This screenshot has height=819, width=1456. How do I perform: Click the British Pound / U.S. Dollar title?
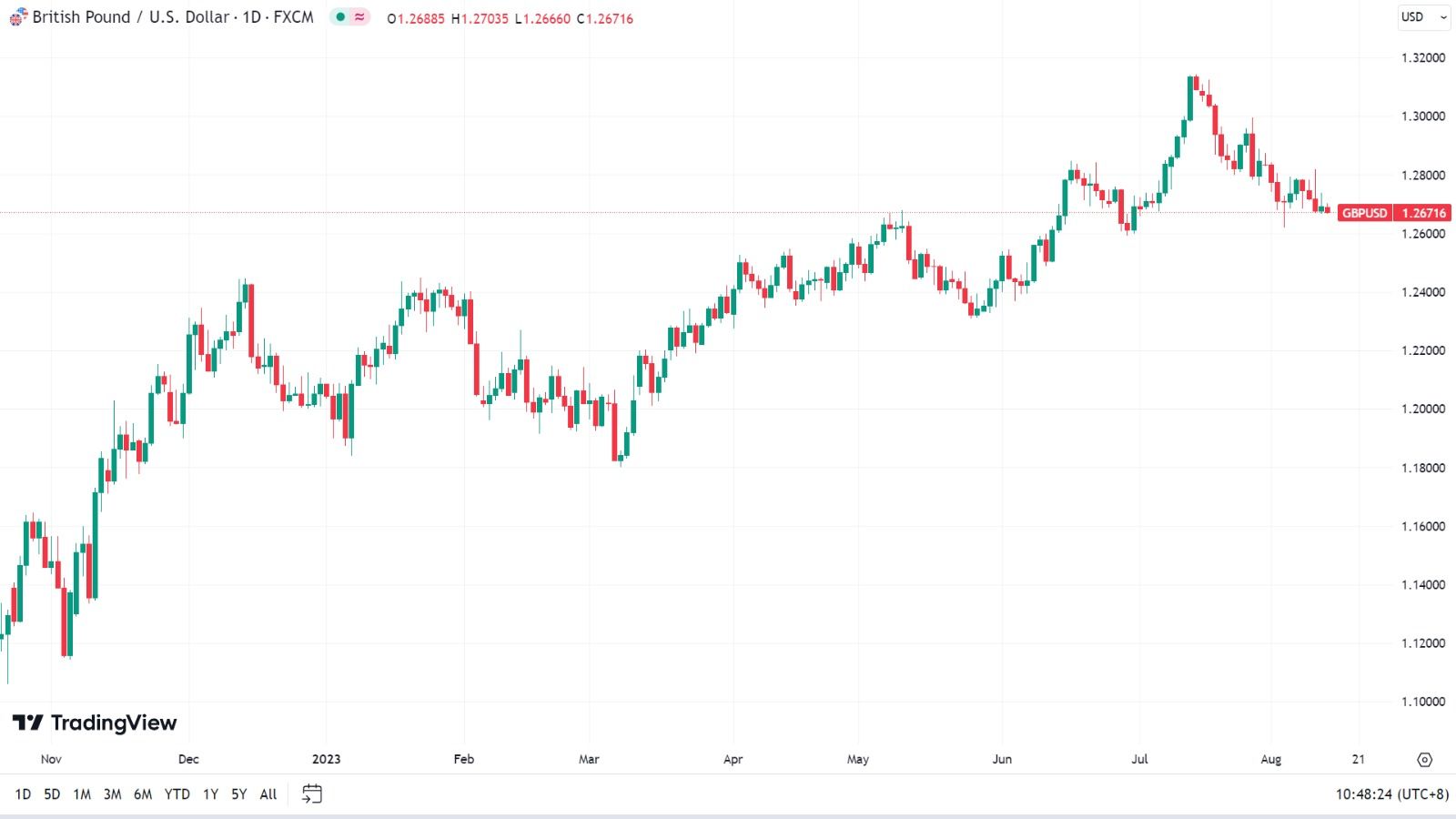pos(131,17)
